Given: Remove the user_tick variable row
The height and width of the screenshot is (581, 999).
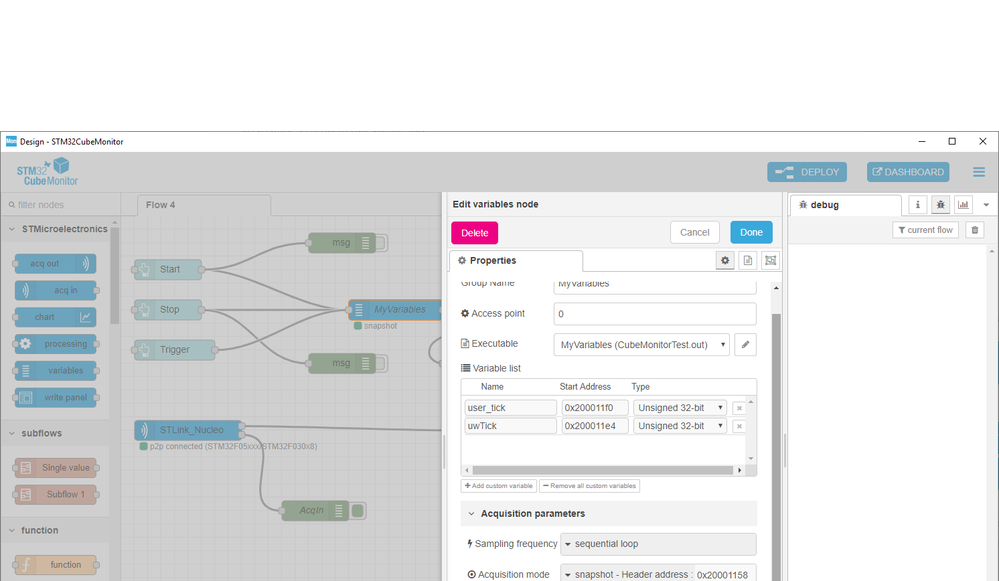Looking at the screenshot, I should click(739, 408).
